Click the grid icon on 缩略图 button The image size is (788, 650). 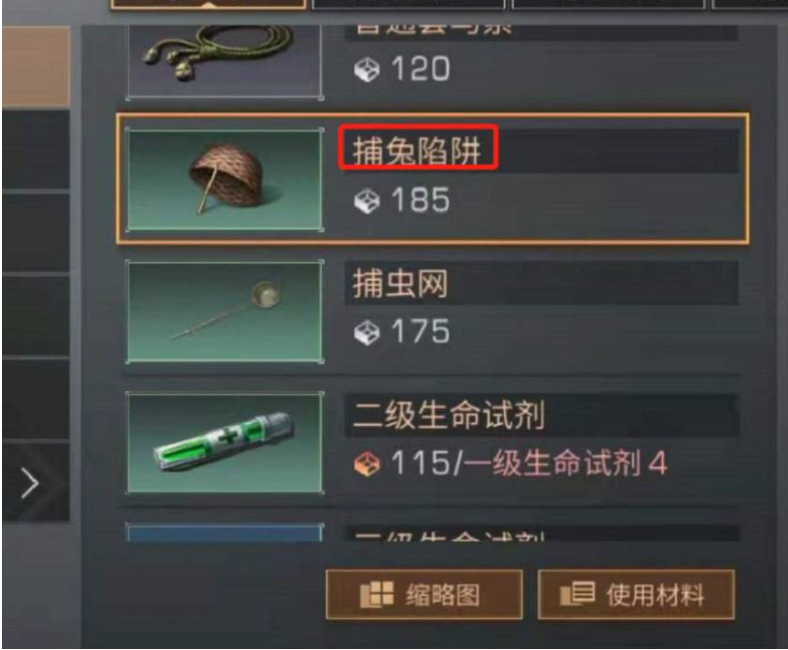(376, 594)
